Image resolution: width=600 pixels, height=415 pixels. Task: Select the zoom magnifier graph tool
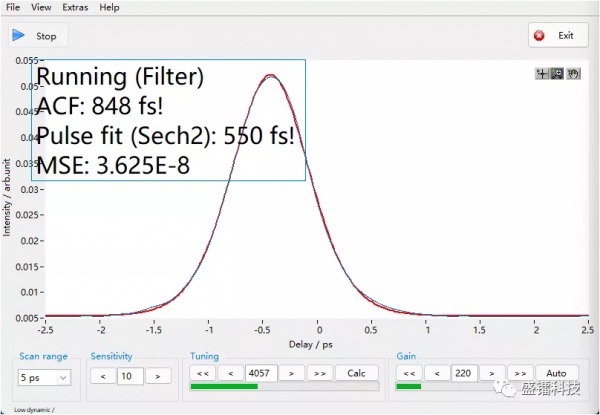(557, 73)
